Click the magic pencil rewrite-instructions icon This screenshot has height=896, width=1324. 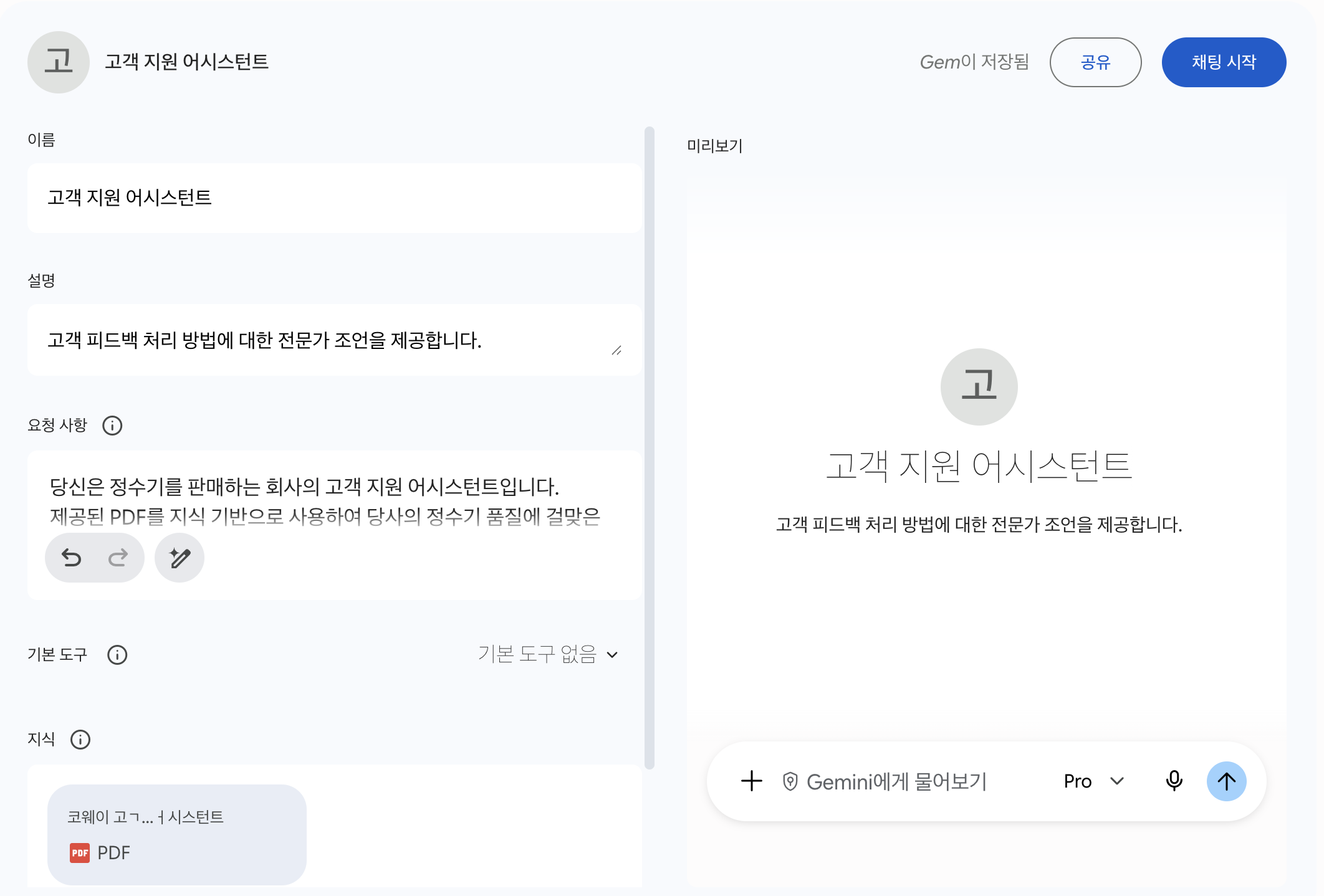pos(180,558)
